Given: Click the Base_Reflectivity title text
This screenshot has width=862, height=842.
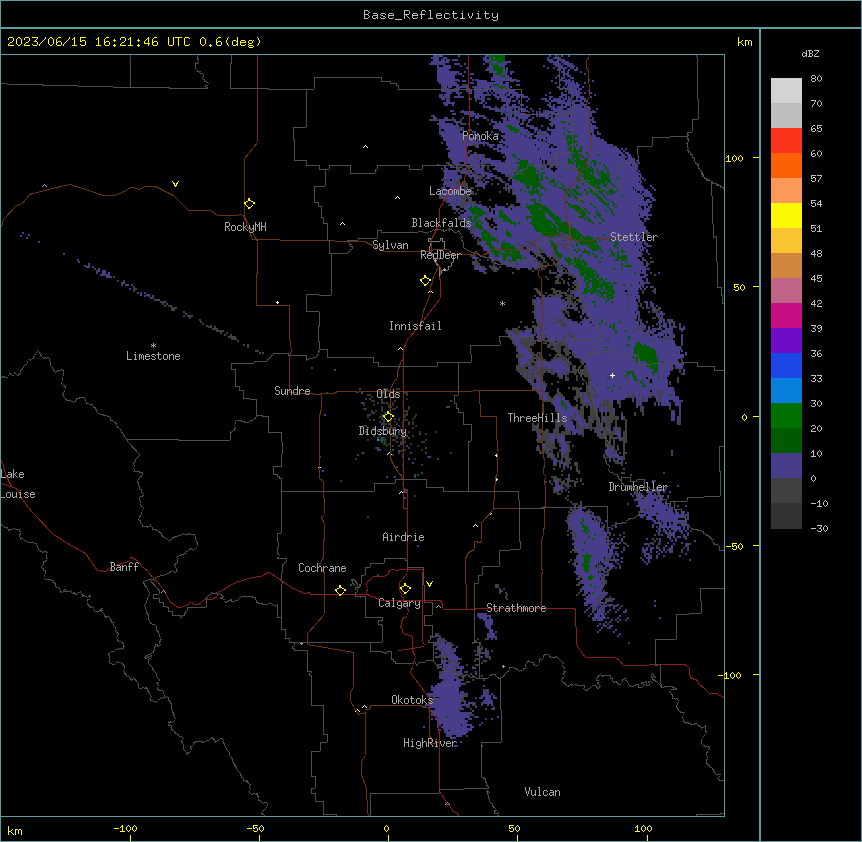Looking at the screenshot, I should click(x=431, y=15).
